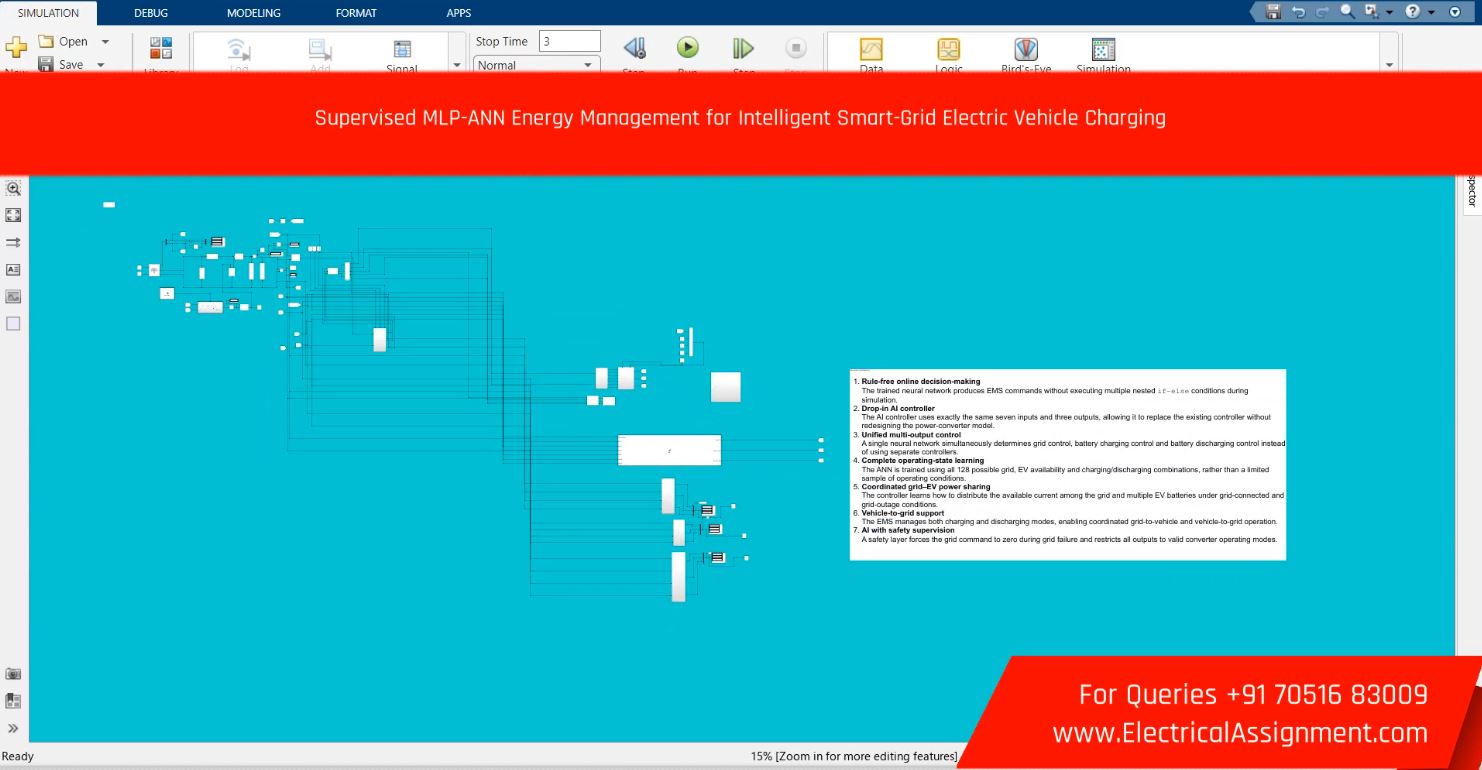Open the Logic Analyzer icon
The image size is (1482, 770).
(948, 49)
